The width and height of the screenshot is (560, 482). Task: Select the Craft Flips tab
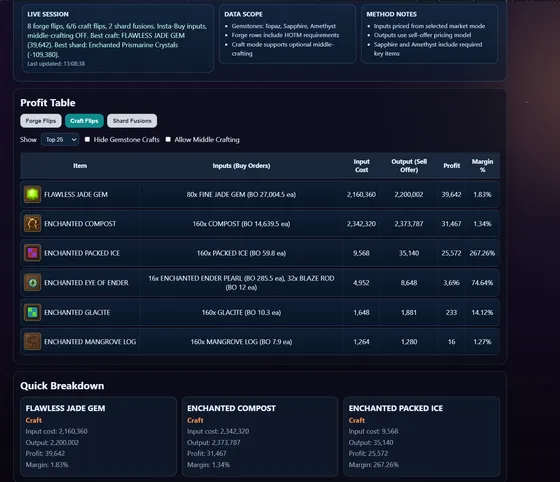tap(84, 121)
